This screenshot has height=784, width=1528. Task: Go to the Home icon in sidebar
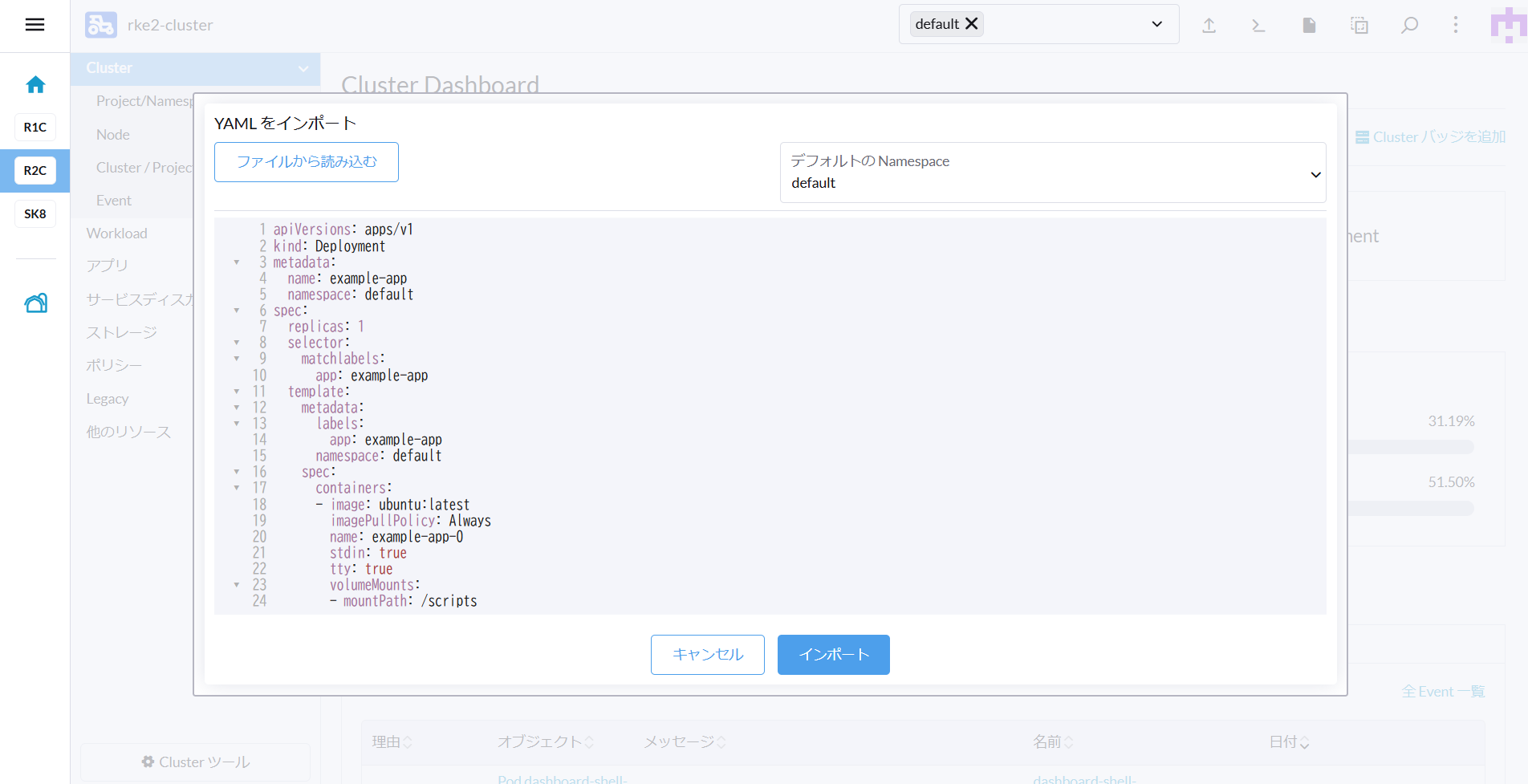tap(35, 84)
